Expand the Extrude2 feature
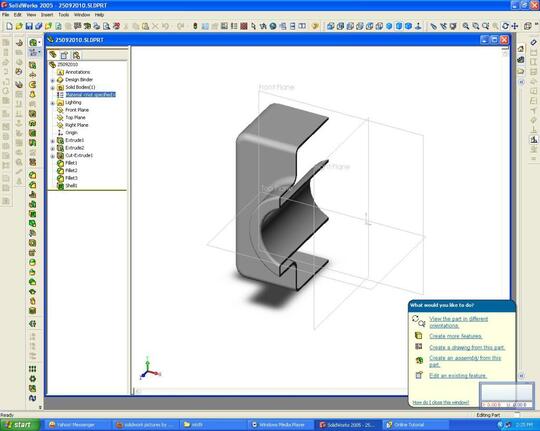Image resolution: width=540 pixels, height=431 pixels. [x=53, y=148]
